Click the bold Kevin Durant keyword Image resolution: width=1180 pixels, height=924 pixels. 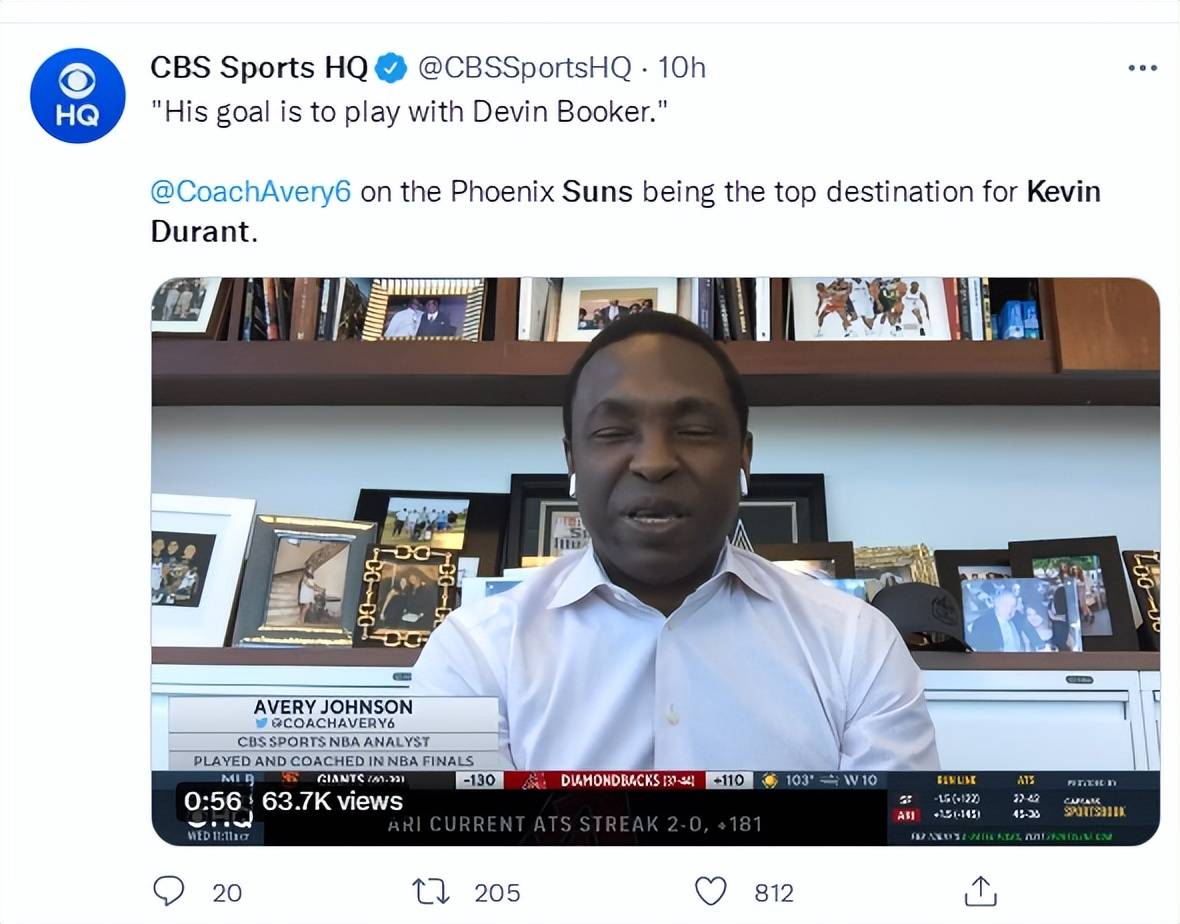625,211
